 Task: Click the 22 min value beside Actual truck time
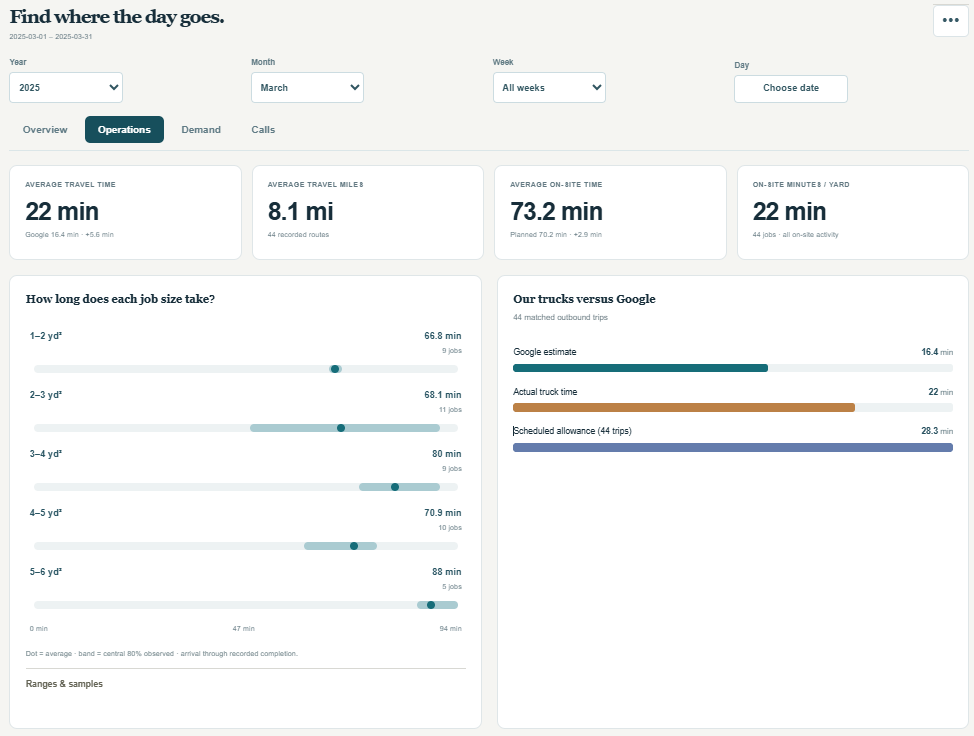[x=940, y=392]
